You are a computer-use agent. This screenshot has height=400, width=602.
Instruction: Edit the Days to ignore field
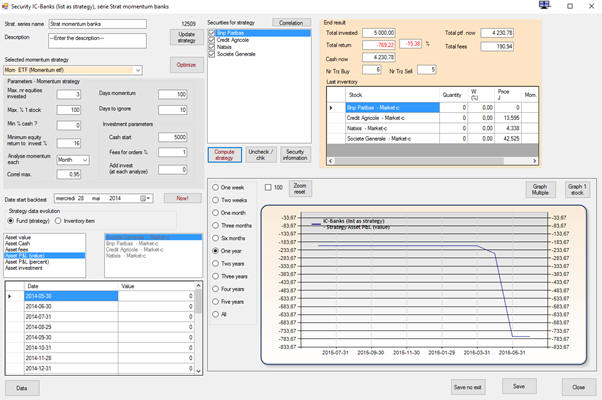pyautogui.click(x=173, y=110)
